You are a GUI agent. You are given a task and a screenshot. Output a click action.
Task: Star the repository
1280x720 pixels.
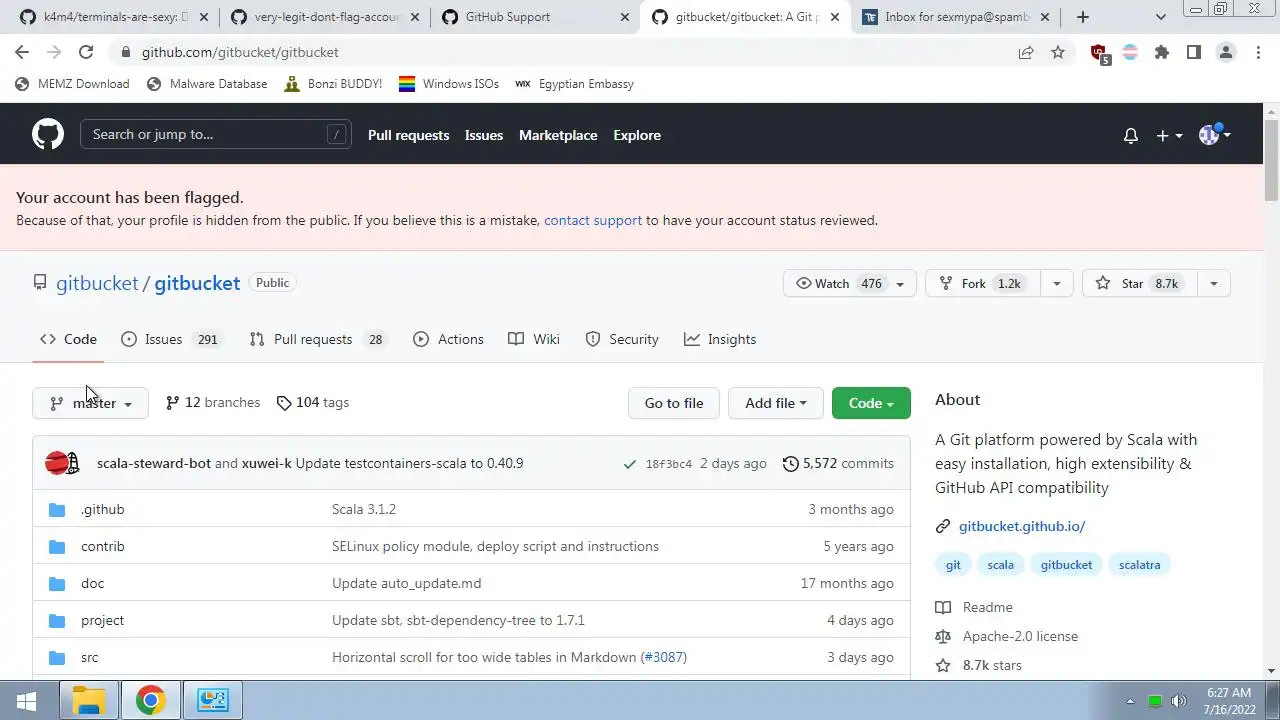[x=1139, y=283]
